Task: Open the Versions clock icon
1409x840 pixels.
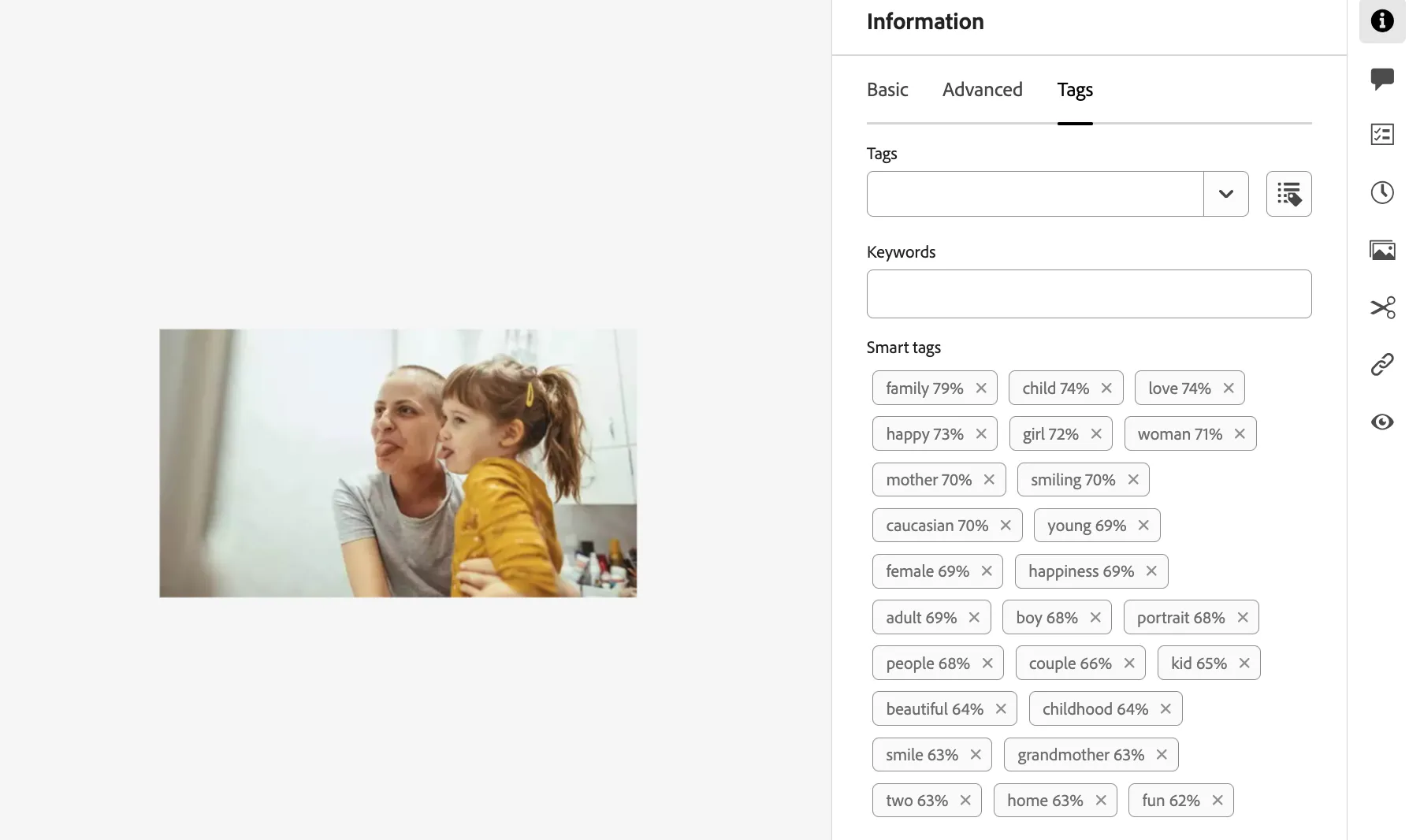Action: [x=1382, y=192]
